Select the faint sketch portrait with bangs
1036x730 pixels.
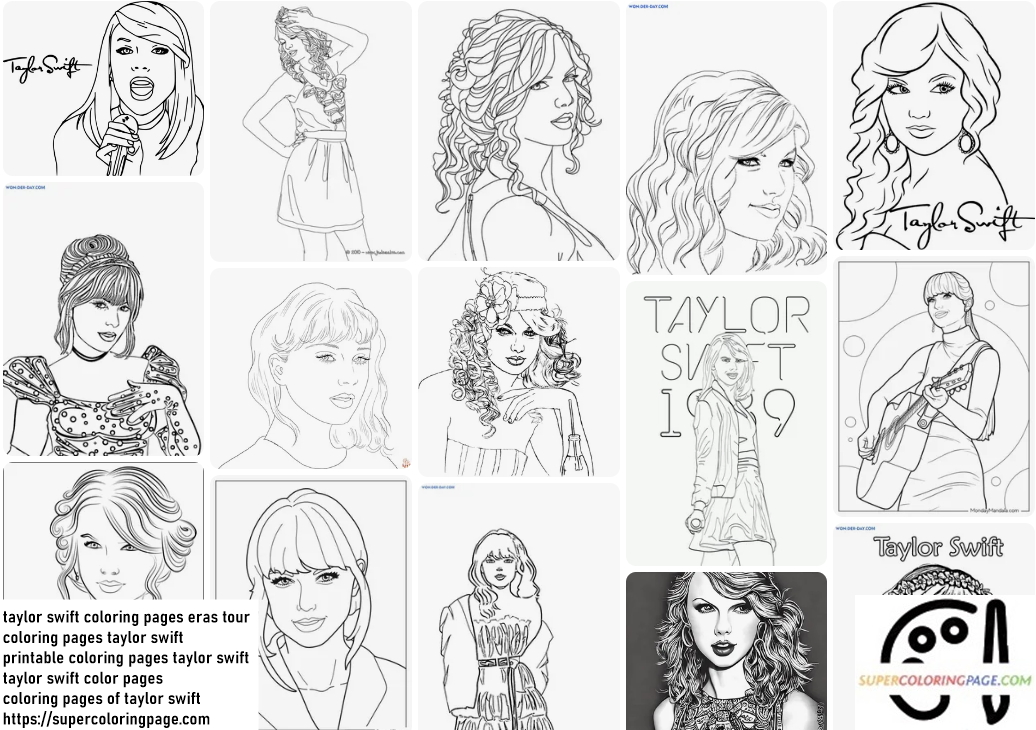[x=311, y=369]
